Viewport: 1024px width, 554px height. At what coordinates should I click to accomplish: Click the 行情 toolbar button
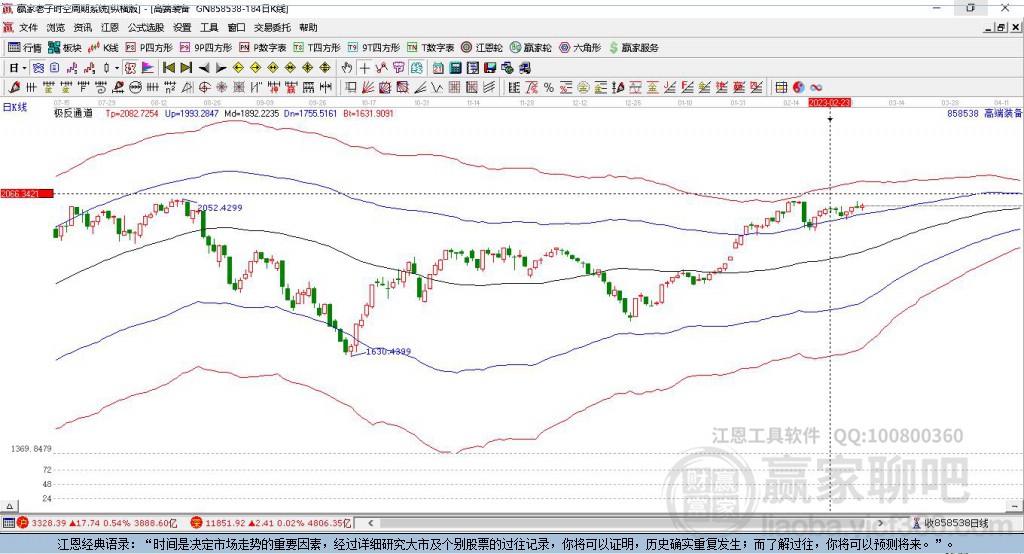point(25,48)
